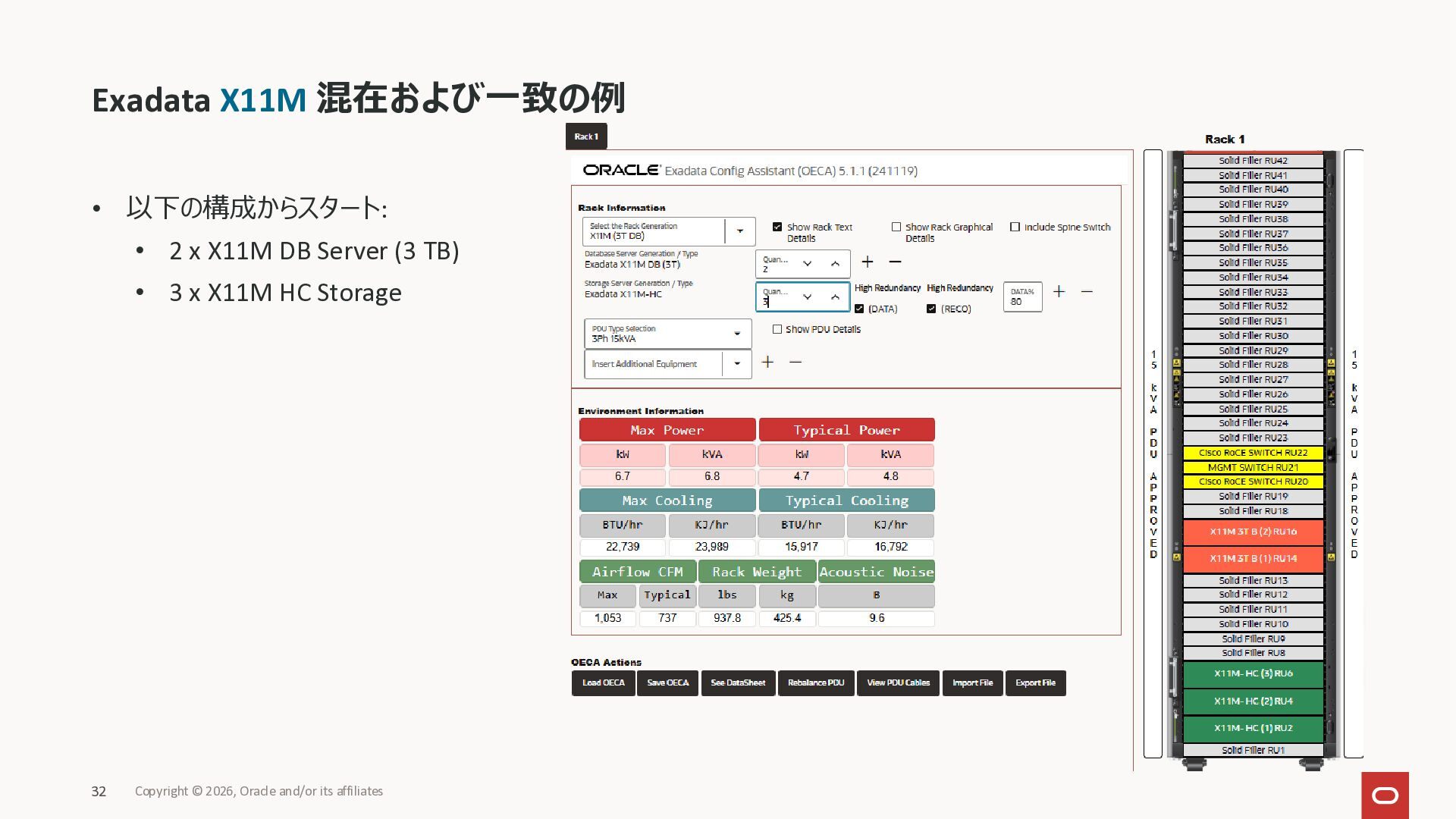The height and width of the screenshot is (819, 1456).
Task: Increase storage server quantity with up chevron
Action: pyautogui.click(x=835, y=297)
